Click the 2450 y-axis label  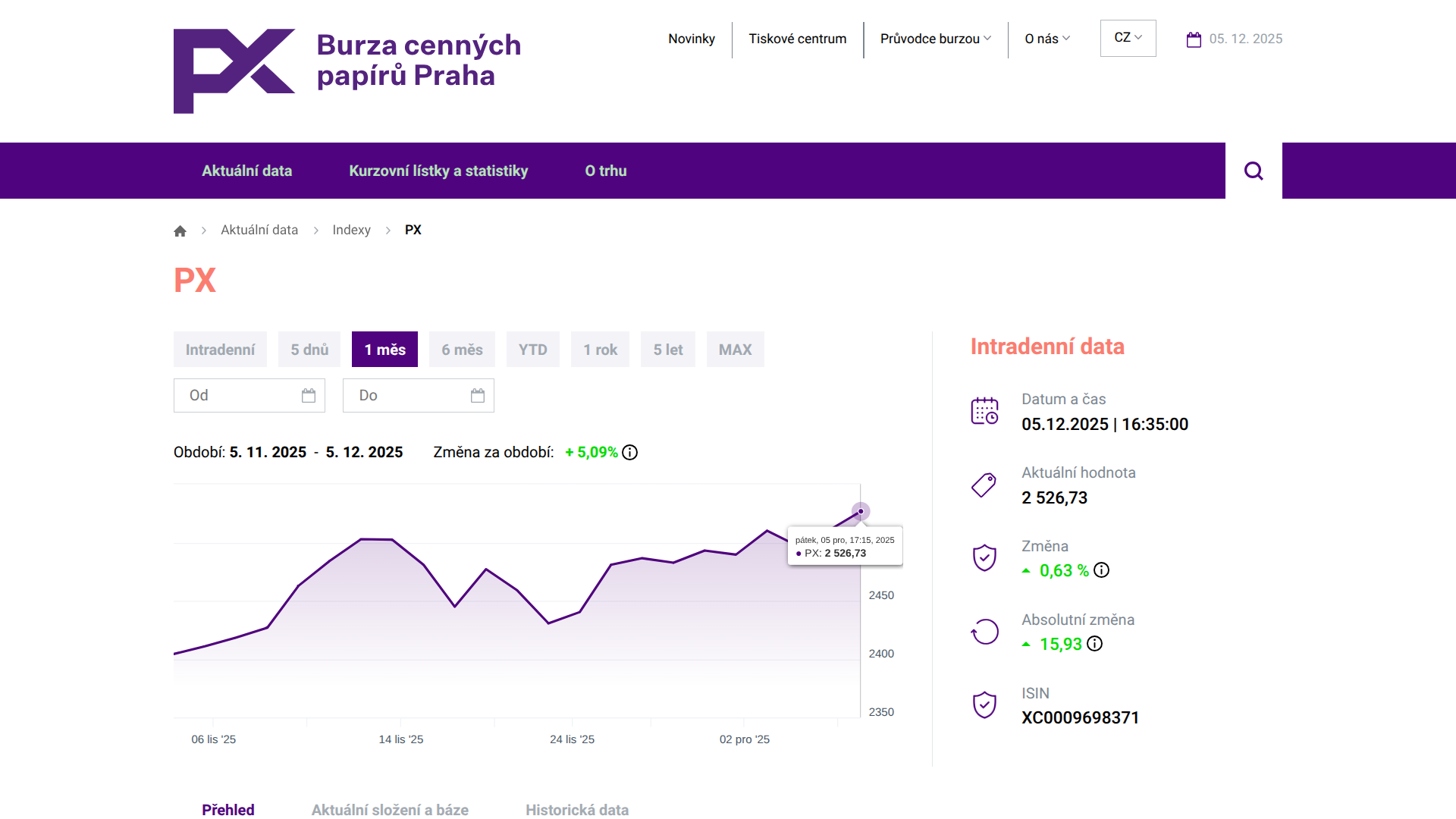point(881,595)
